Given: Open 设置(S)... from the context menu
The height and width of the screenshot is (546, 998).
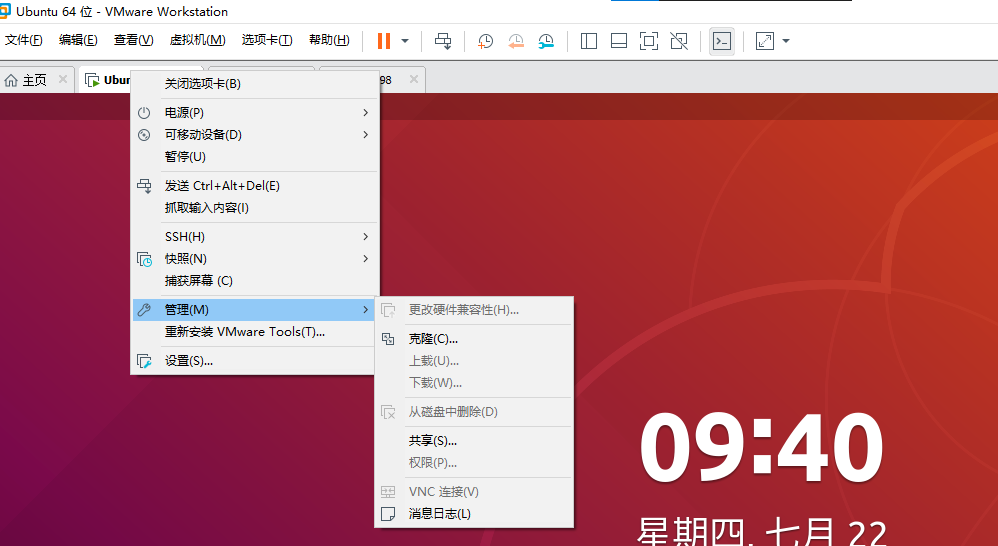Looking at the screenshot, I should tap(253, 361).
